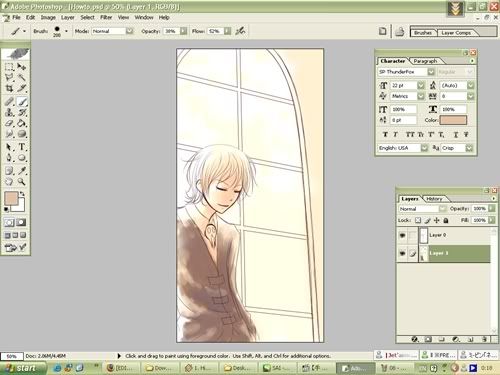The height and width of the screenshot is (375, 500).
Task: Select the Notes tool
Action: tap(9, 171)
